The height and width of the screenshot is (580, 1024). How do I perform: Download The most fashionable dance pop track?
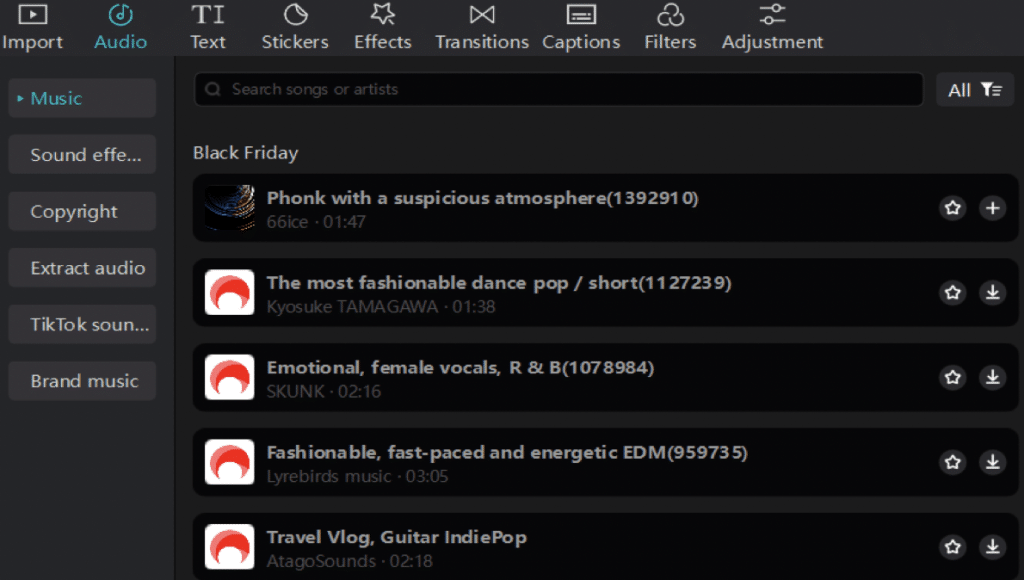(993, 292)
